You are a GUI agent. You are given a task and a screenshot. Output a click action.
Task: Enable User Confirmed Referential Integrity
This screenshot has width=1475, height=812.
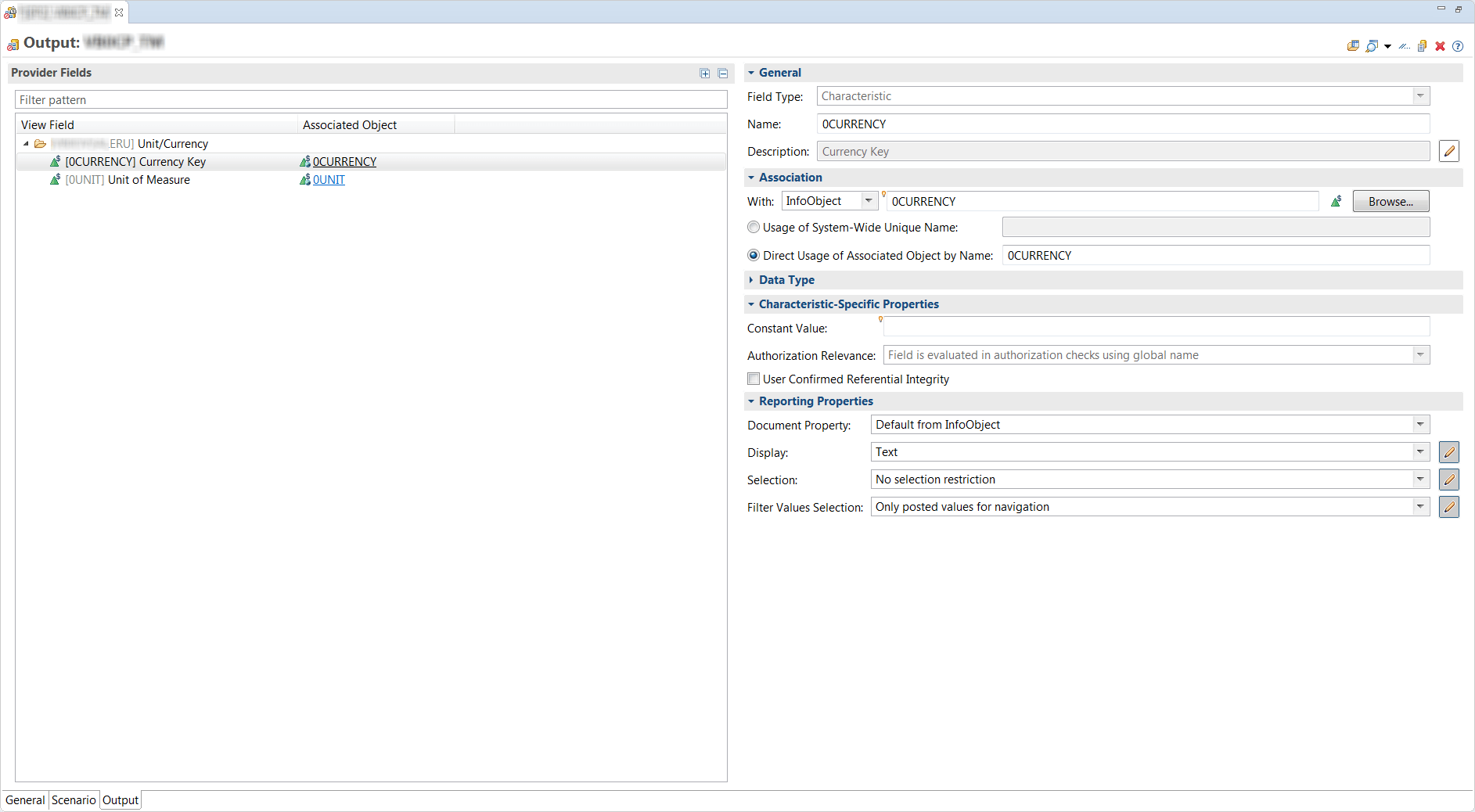(753, 379)
